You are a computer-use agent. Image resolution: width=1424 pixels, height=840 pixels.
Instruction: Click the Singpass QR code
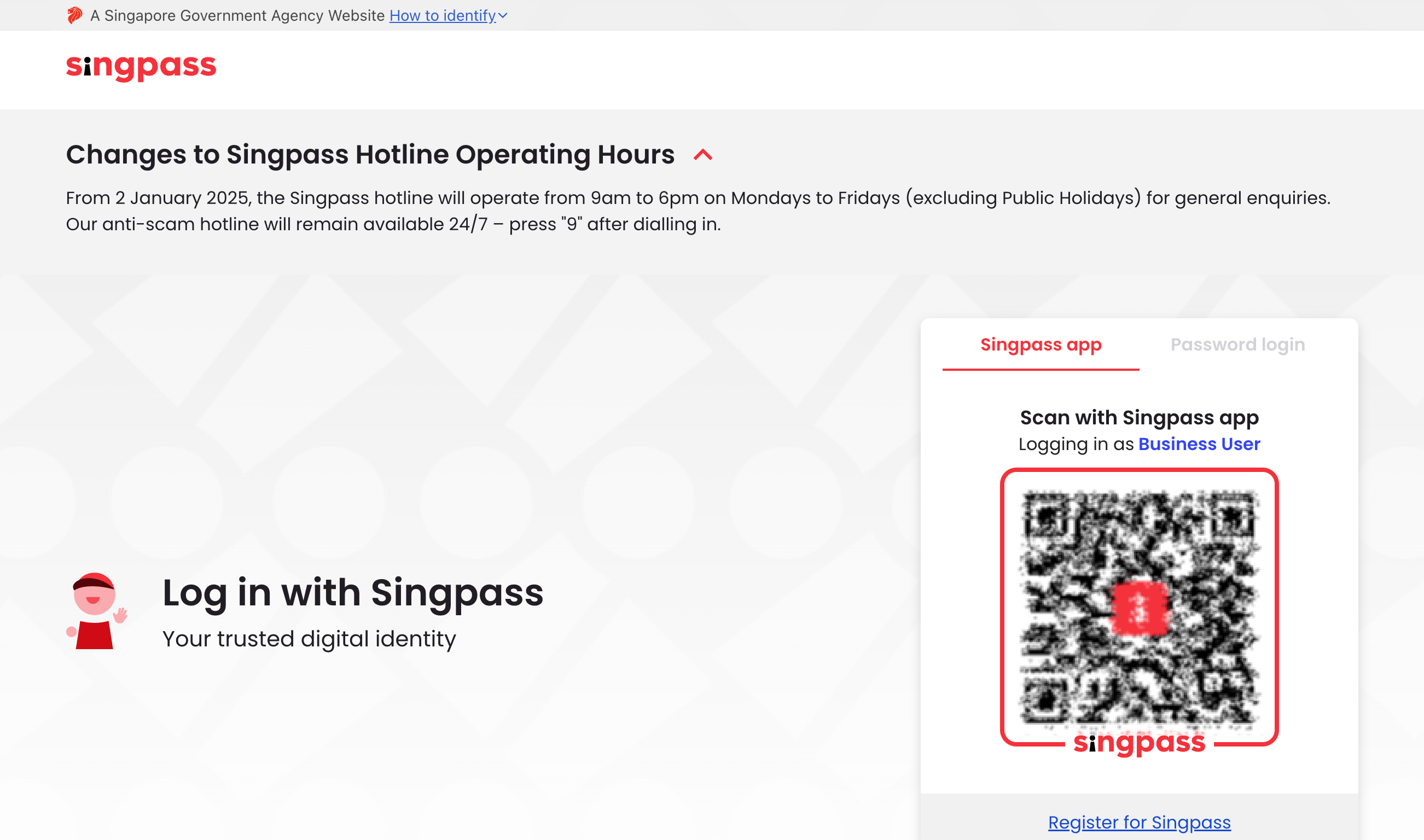point(1139,606)
